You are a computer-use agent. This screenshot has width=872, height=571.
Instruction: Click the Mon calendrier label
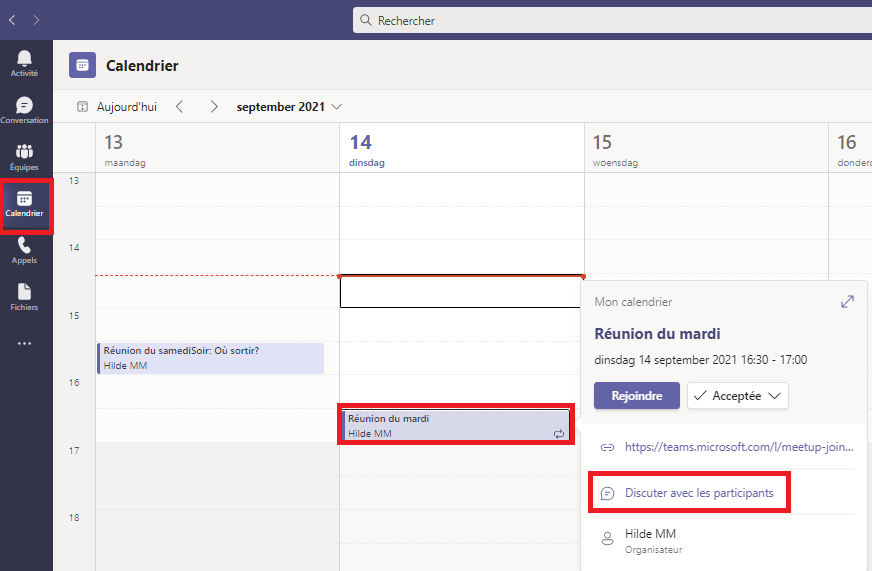click(633, 302)
